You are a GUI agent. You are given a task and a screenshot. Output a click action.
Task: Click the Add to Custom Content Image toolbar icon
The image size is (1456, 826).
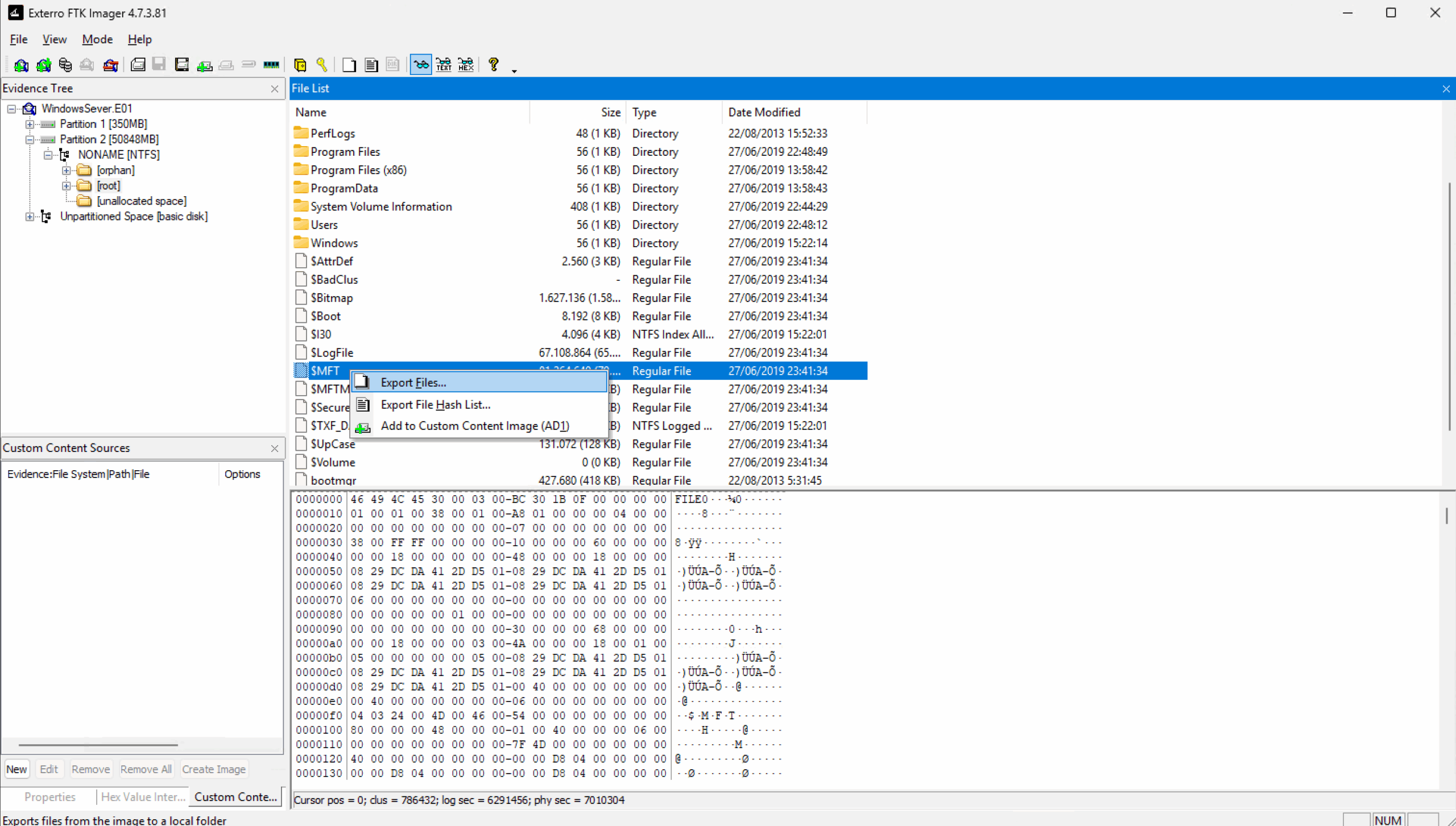pyautogui.click(x=205, y=65)
